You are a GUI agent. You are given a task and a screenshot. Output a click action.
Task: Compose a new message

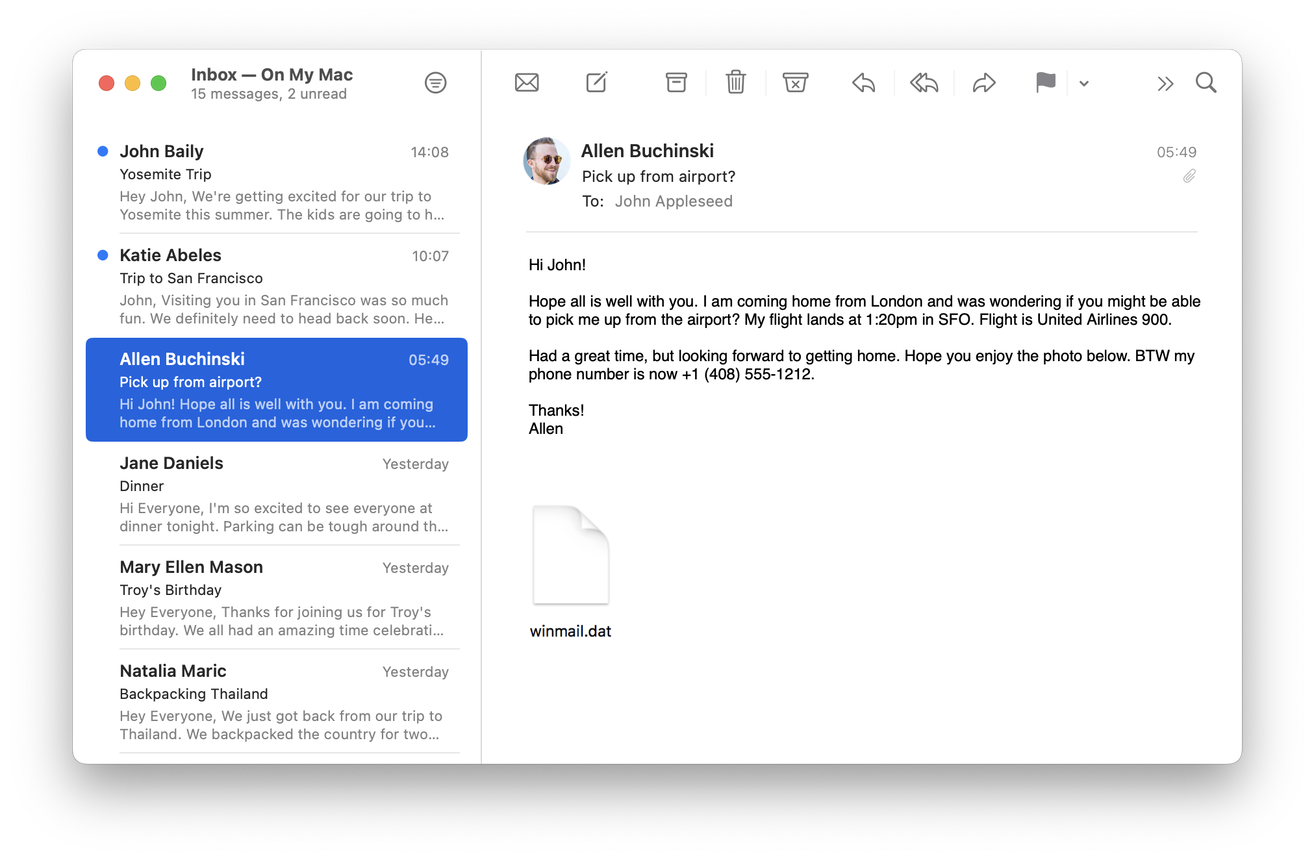[x=597, y=82]
